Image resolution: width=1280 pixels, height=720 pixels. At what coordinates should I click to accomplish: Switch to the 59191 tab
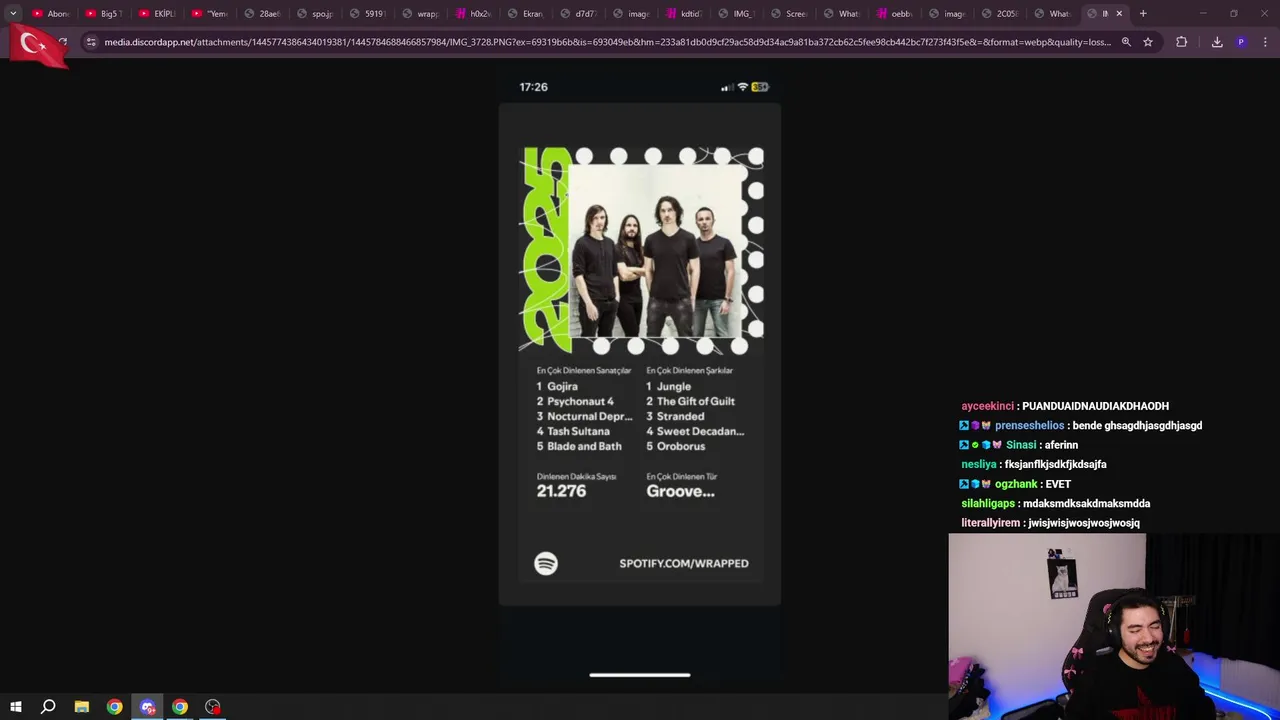367,13
